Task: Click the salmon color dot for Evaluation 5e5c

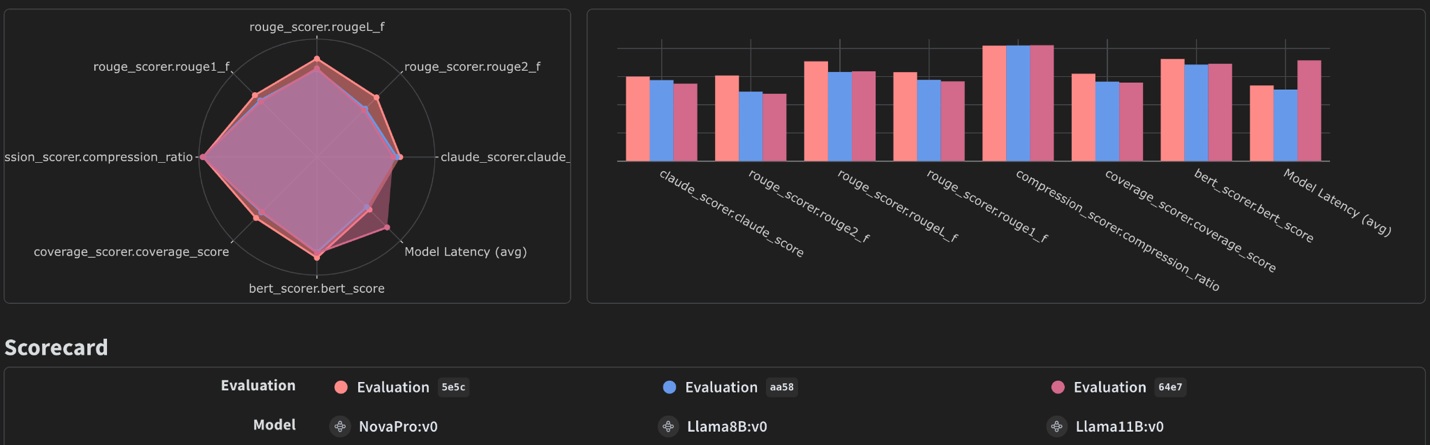Action: [x=341, y=387]
